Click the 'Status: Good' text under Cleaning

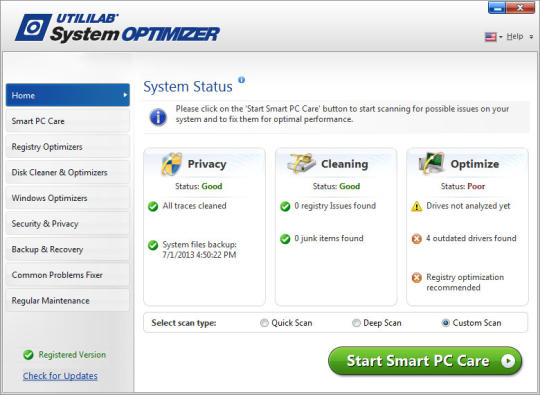coord(336,186)
